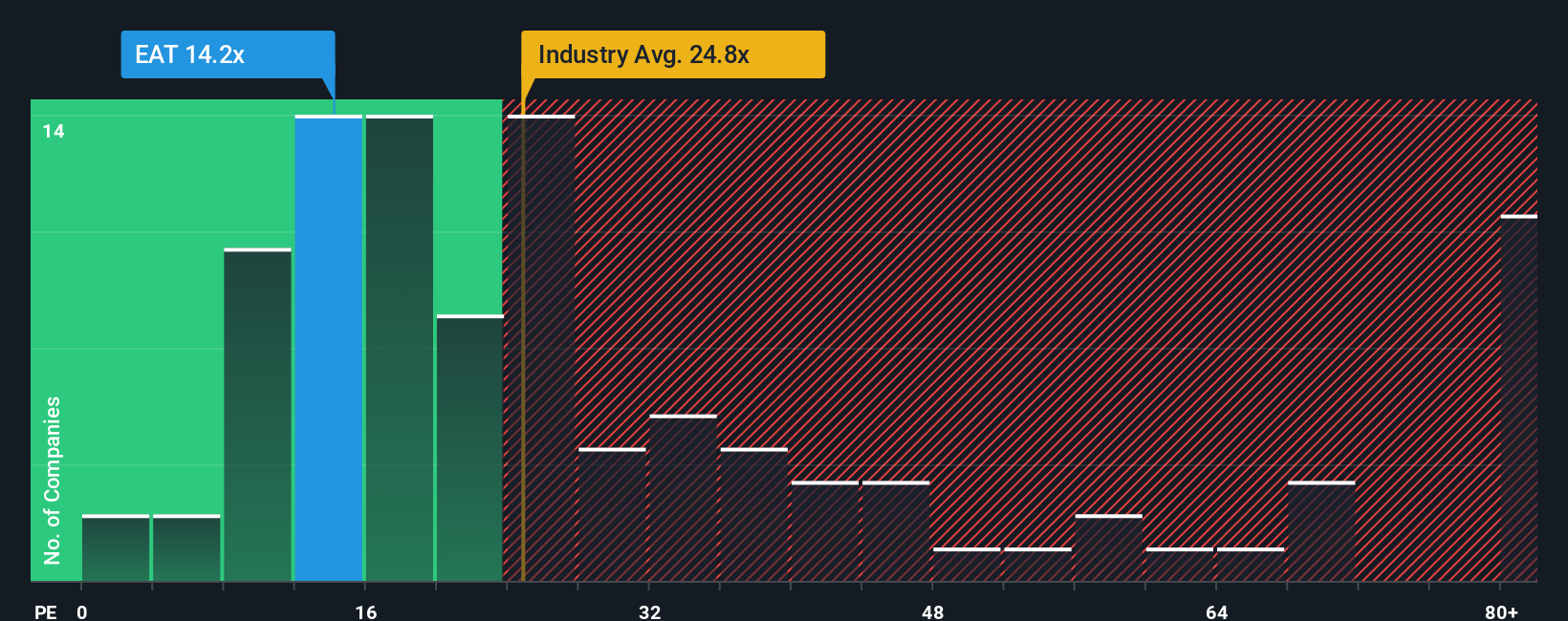Click the blue EAT 14.2x label

click(228, 54)
